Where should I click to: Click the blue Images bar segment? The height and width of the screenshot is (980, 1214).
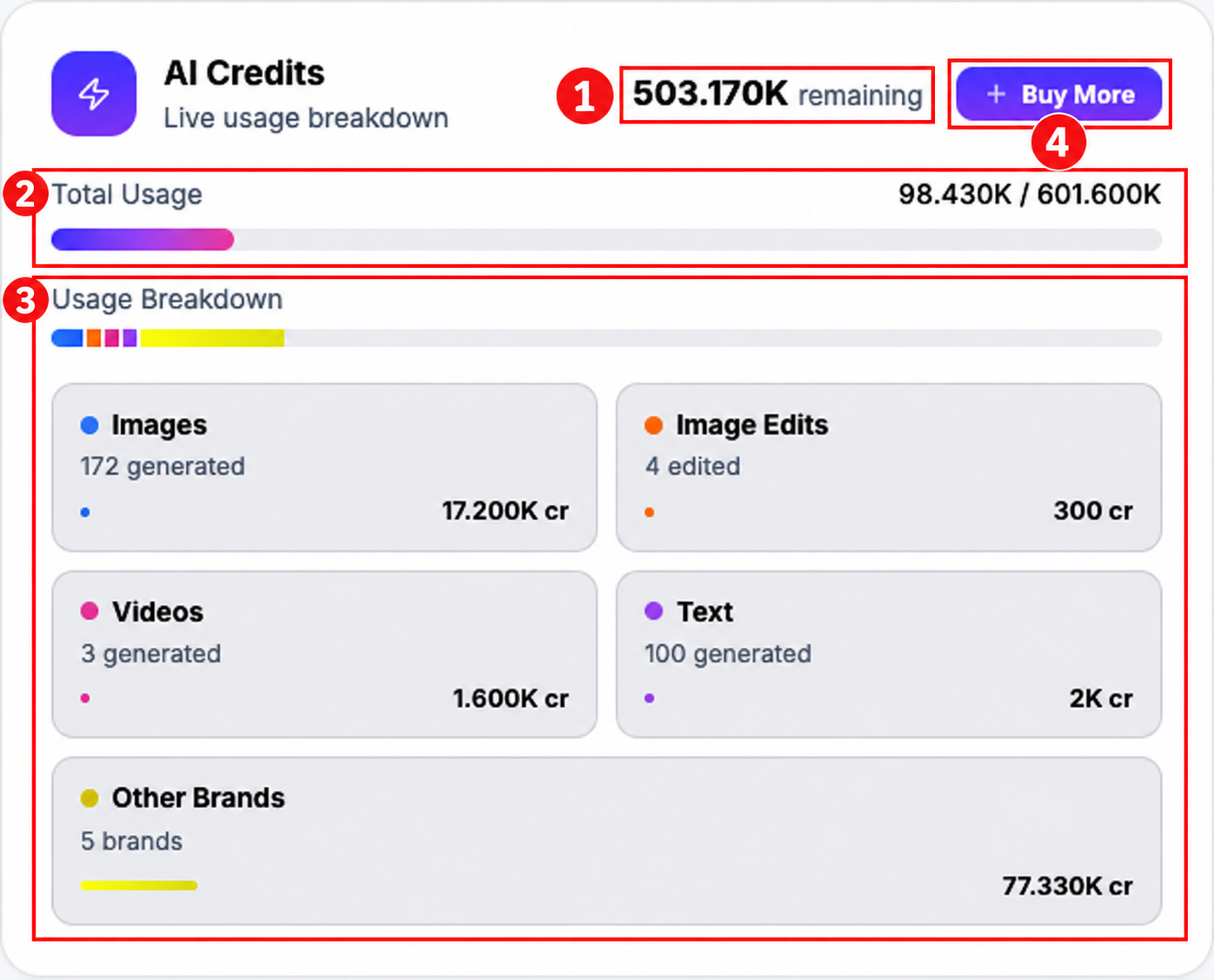coord(67,338)
